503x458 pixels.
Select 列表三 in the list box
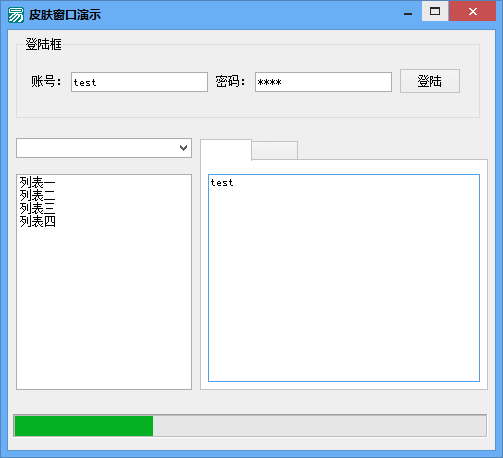[37, 208]
